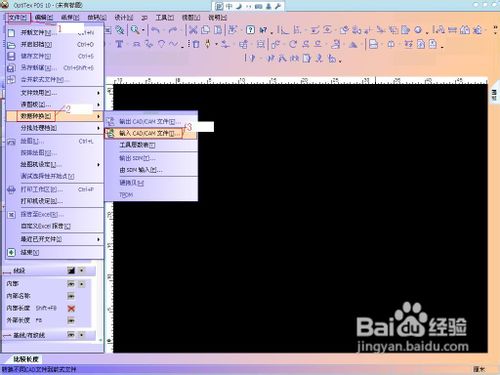Viewport: 500px width, 375px height.
Task: Open the 编辑 menu
Action: pos(44,18)
